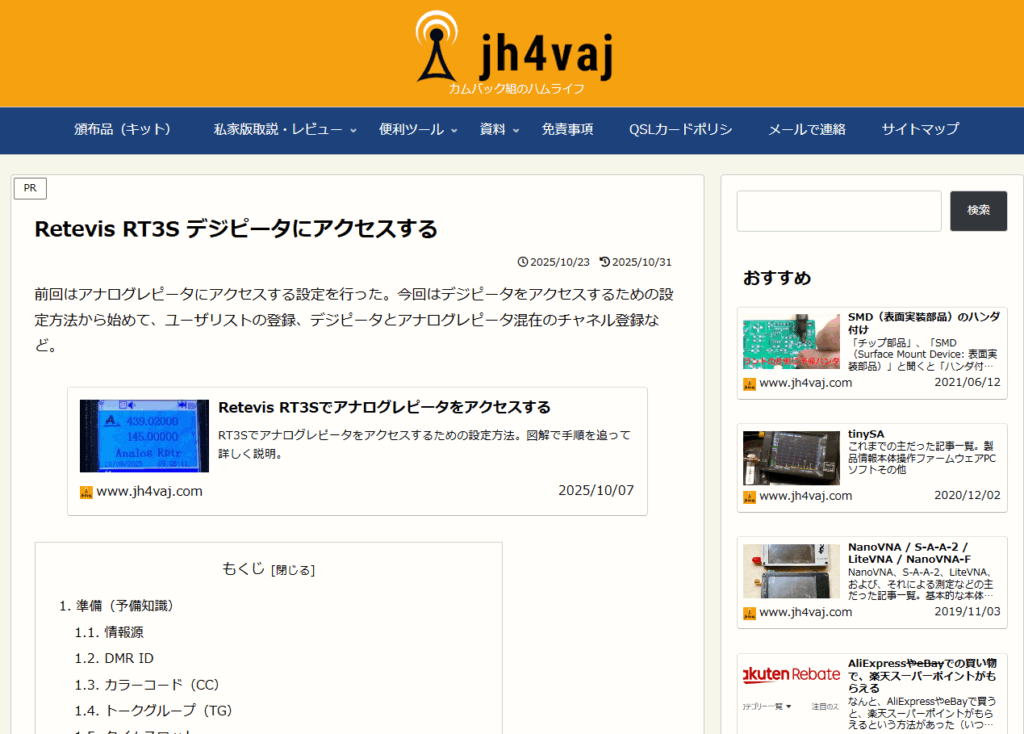Open the 免責事項 menu item
Image resolution: width=1024 pixels, height=734 pixels.
click(568, 130)
